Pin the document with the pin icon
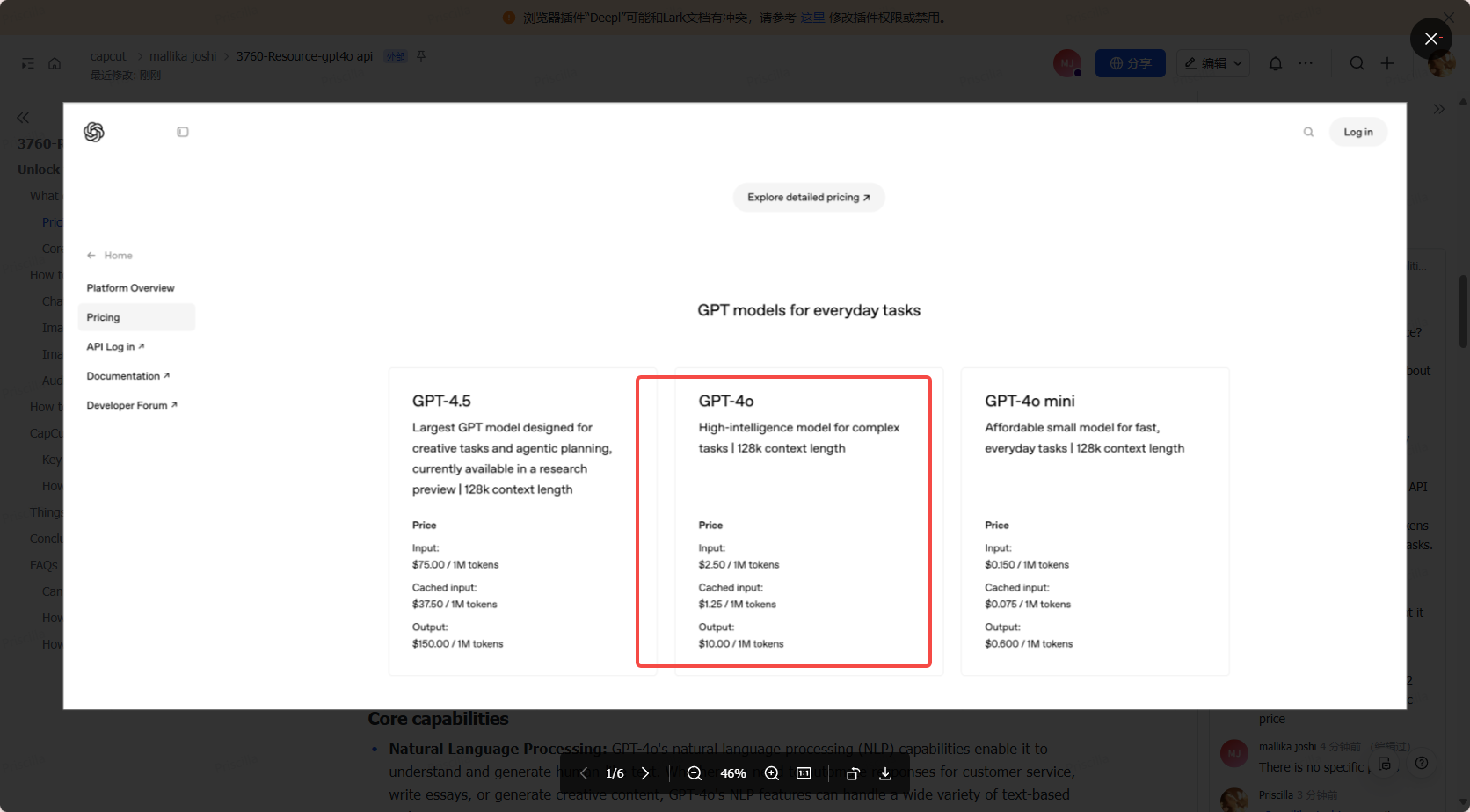Viewport: 1470px width, 812px height. (x=421, y=56)
